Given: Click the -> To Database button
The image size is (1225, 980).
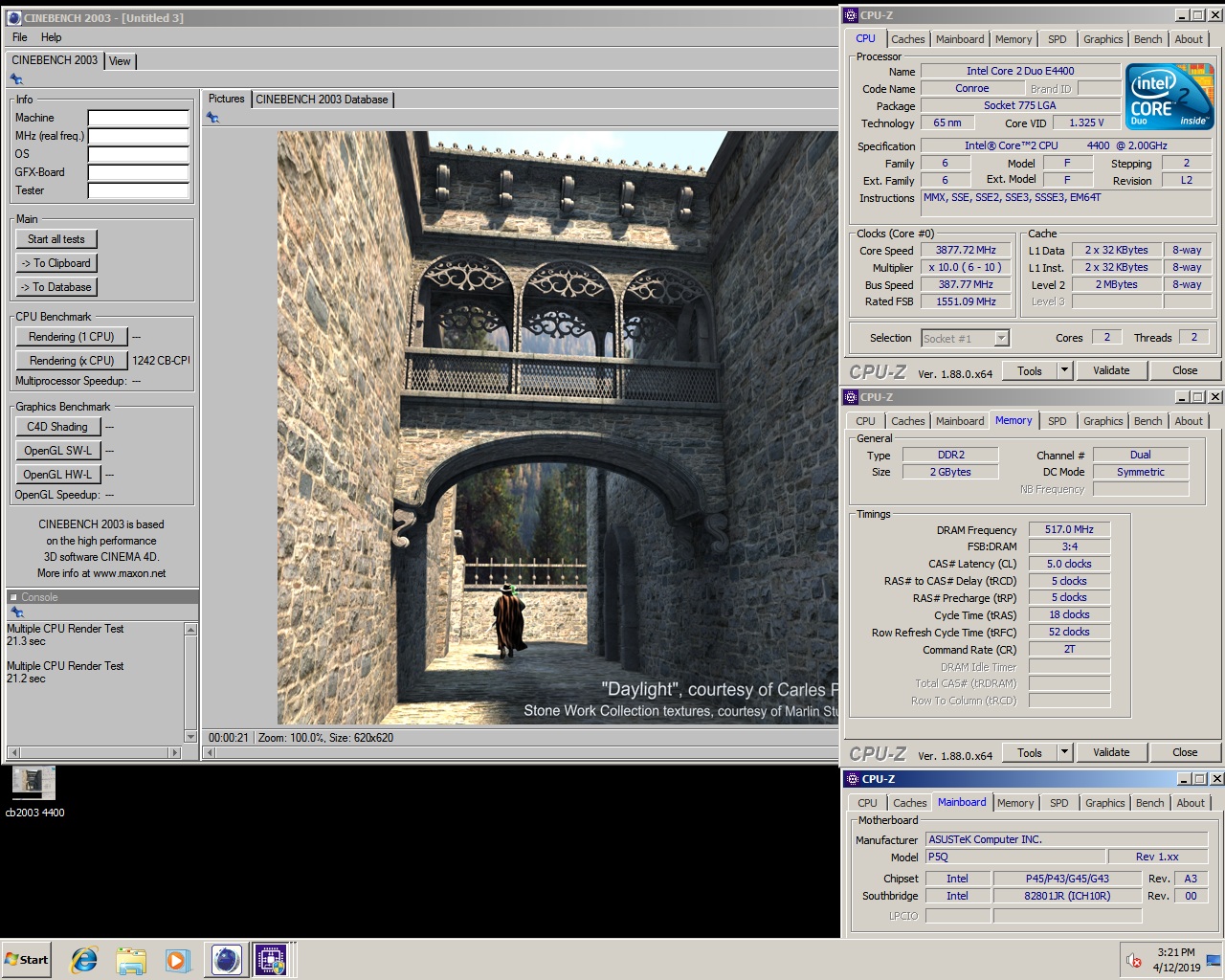Looking at the screenshot, I should point(56,287).
